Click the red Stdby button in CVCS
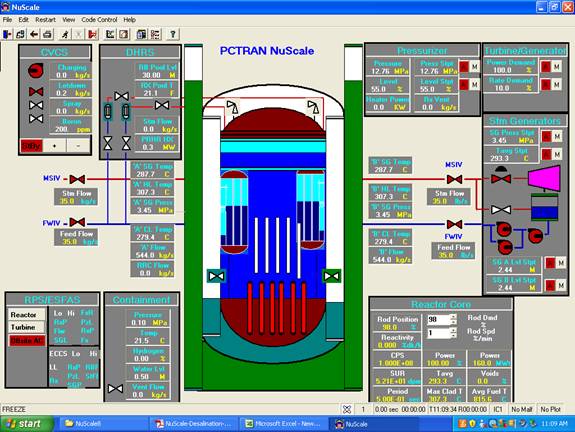The image size is (575, 432). click(x=31, y=146)
